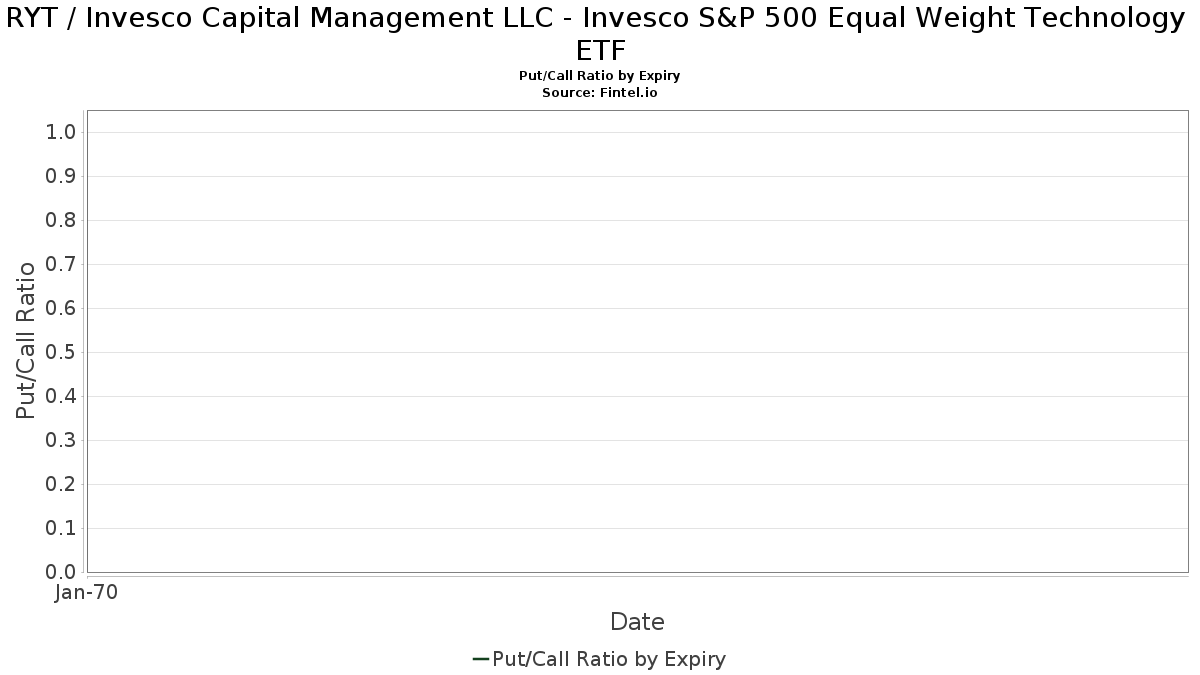Click the Date axis title

637,622
